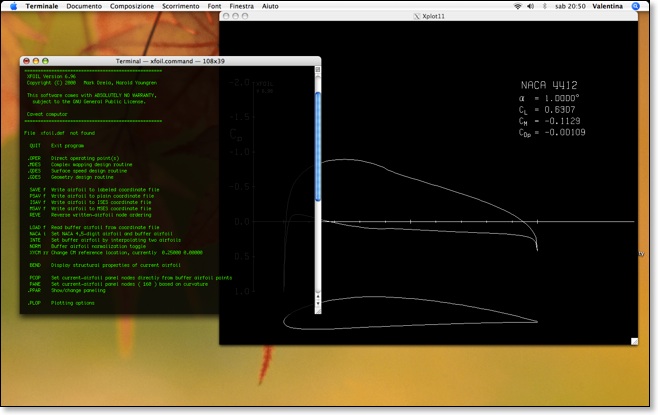Viewport: 658px width, 415px height.
Task: Expand the Finestra menu
Action: click(242, 6)
